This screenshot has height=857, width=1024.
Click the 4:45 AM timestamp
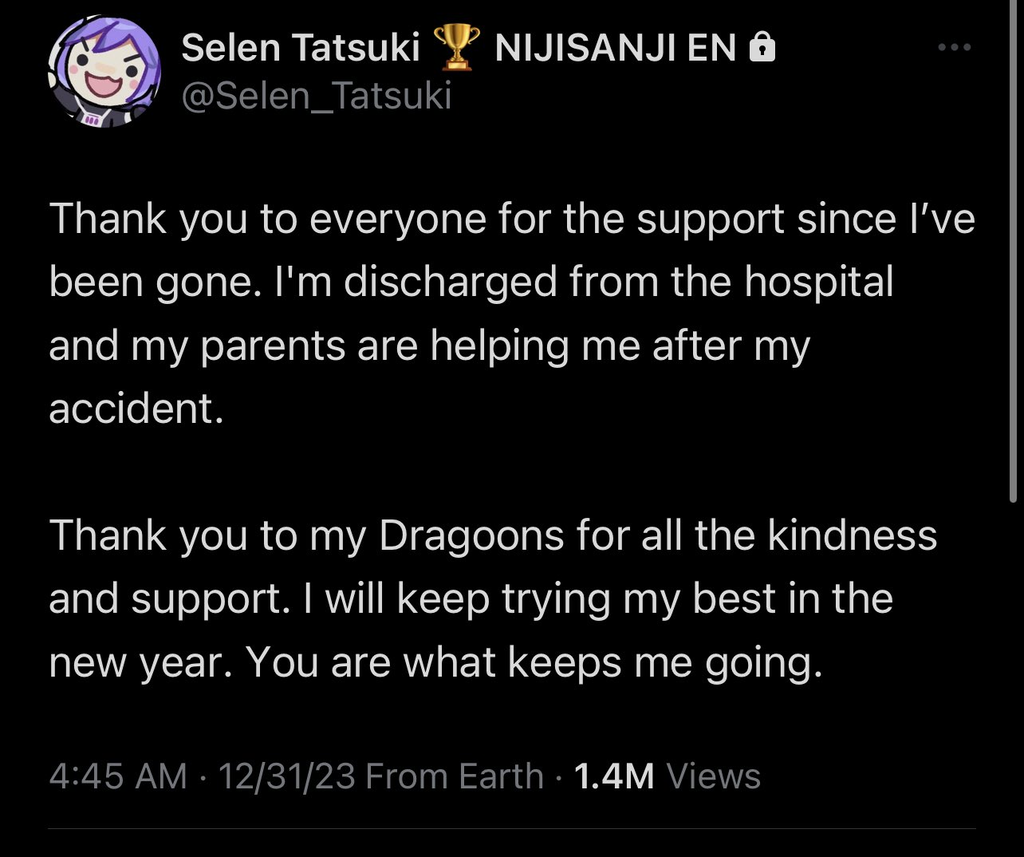(x=118, y=776)
